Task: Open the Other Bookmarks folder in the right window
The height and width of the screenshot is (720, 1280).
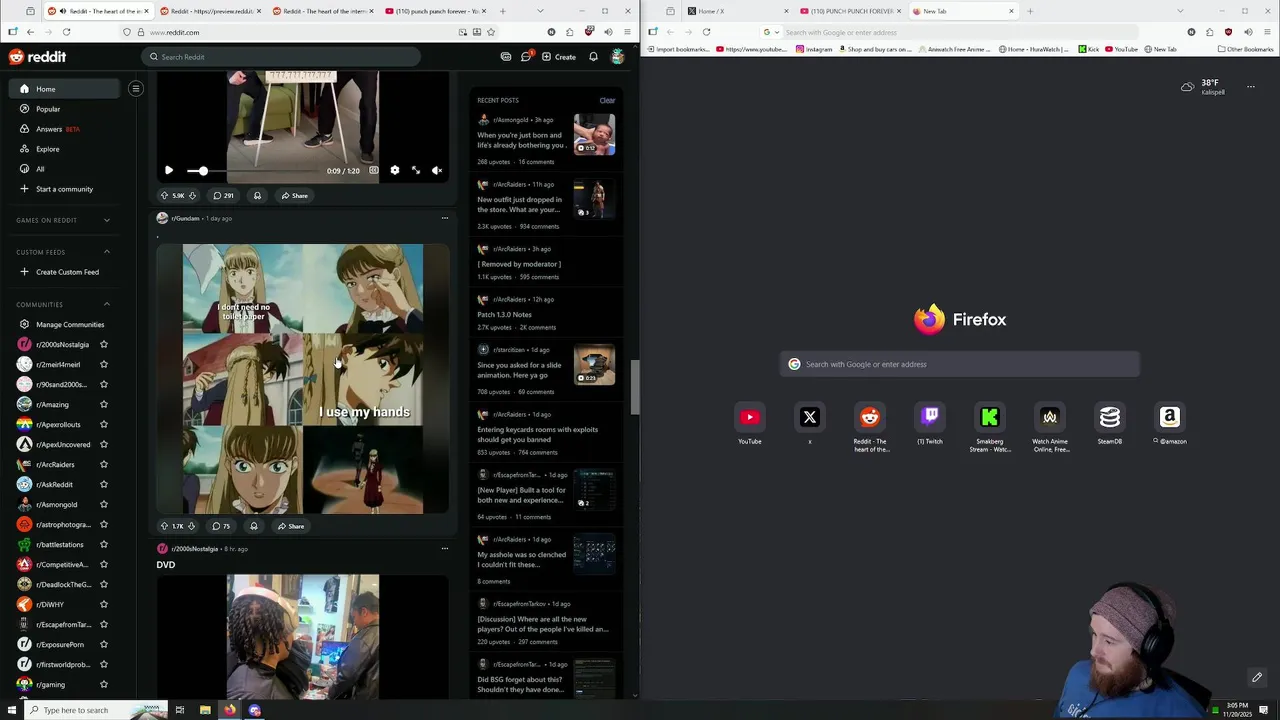Action: (x=1245, y=49)
